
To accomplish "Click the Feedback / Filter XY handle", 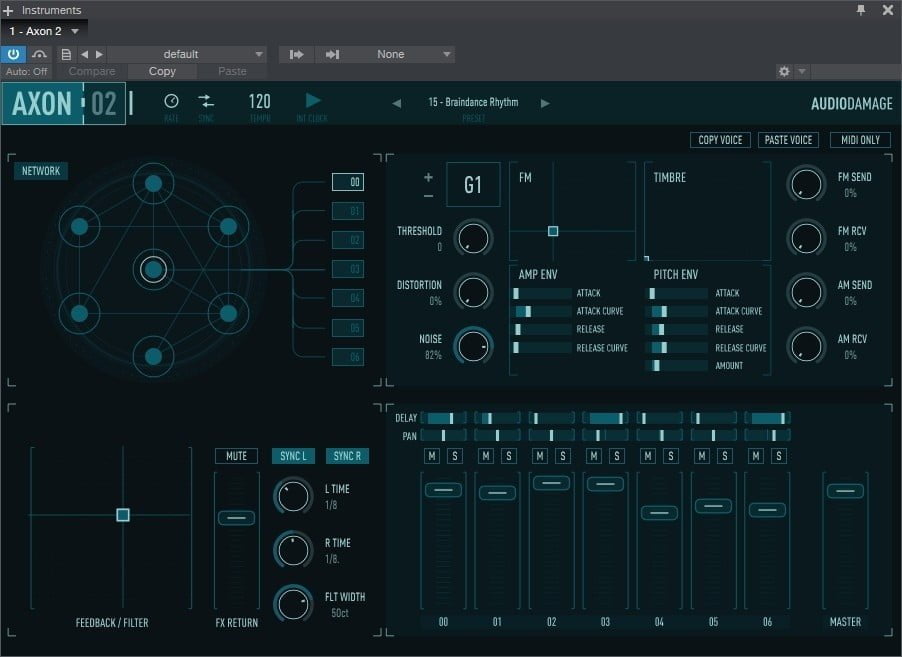I will pos(123,515).
